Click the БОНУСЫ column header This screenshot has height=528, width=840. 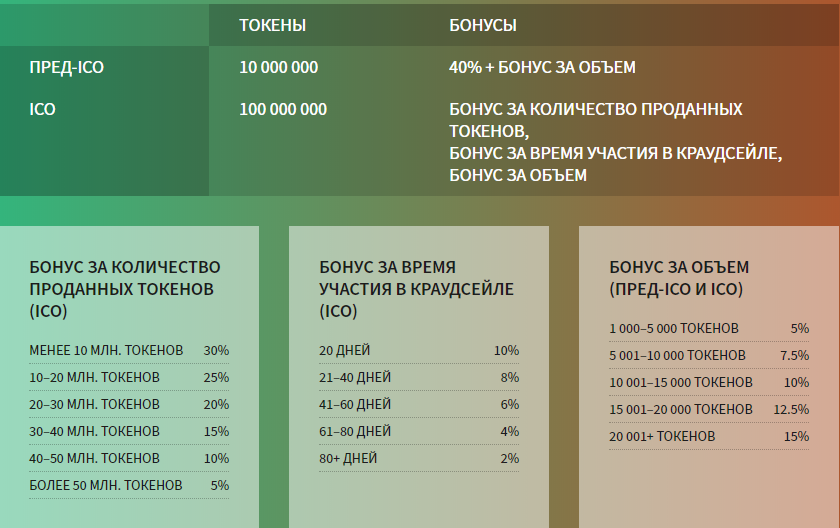[483, 25]
